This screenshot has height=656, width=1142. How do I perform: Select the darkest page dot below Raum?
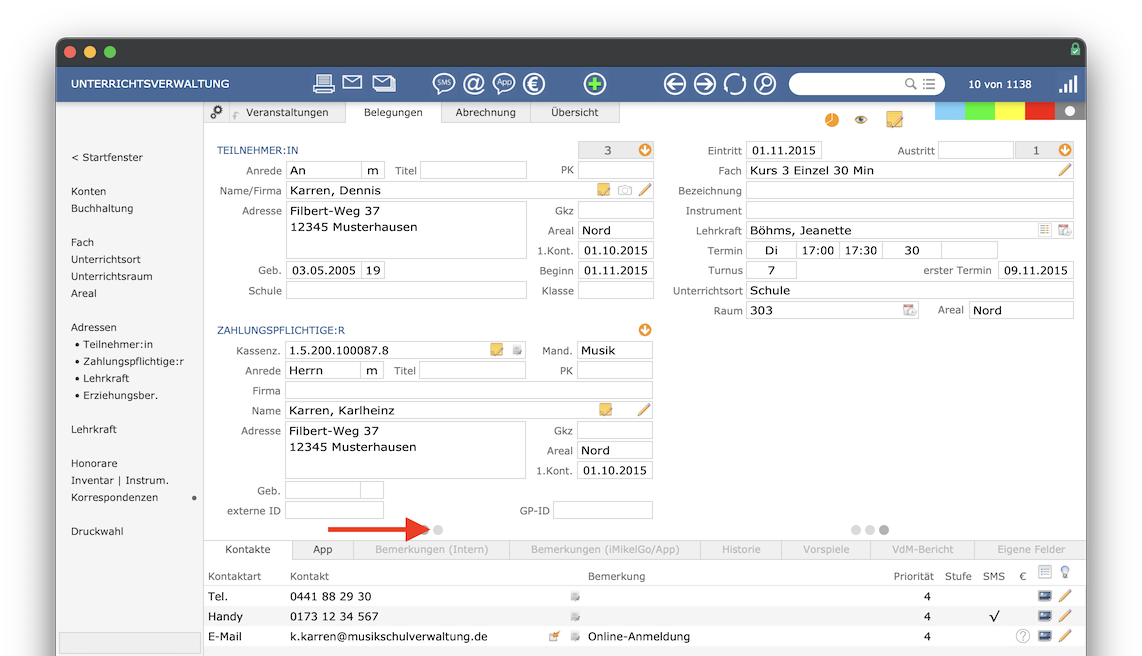pos(884,530)
